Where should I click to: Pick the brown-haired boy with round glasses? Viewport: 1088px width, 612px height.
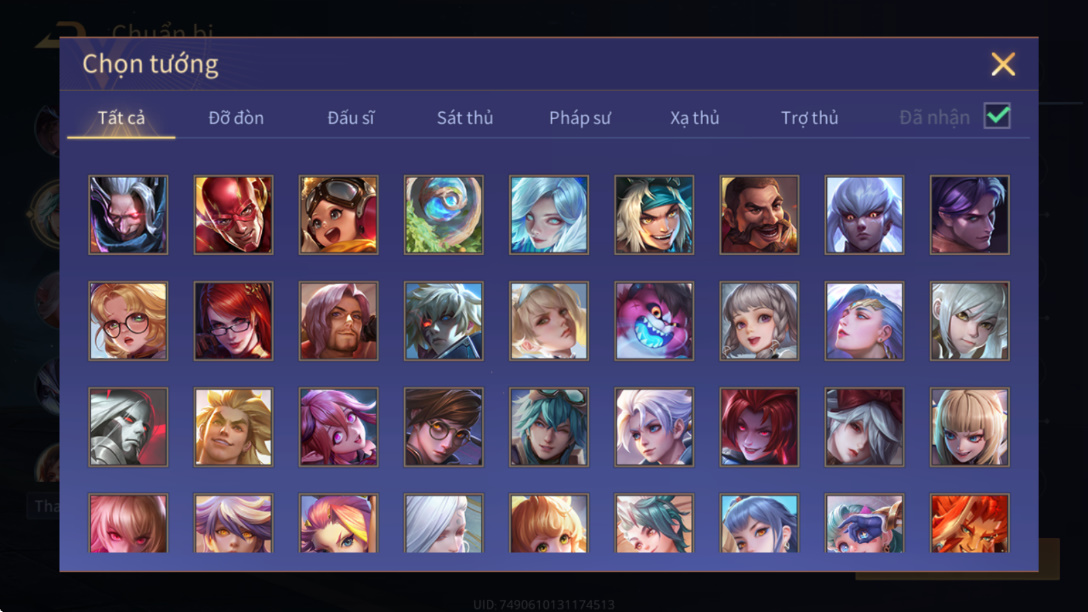pos(444,427)
